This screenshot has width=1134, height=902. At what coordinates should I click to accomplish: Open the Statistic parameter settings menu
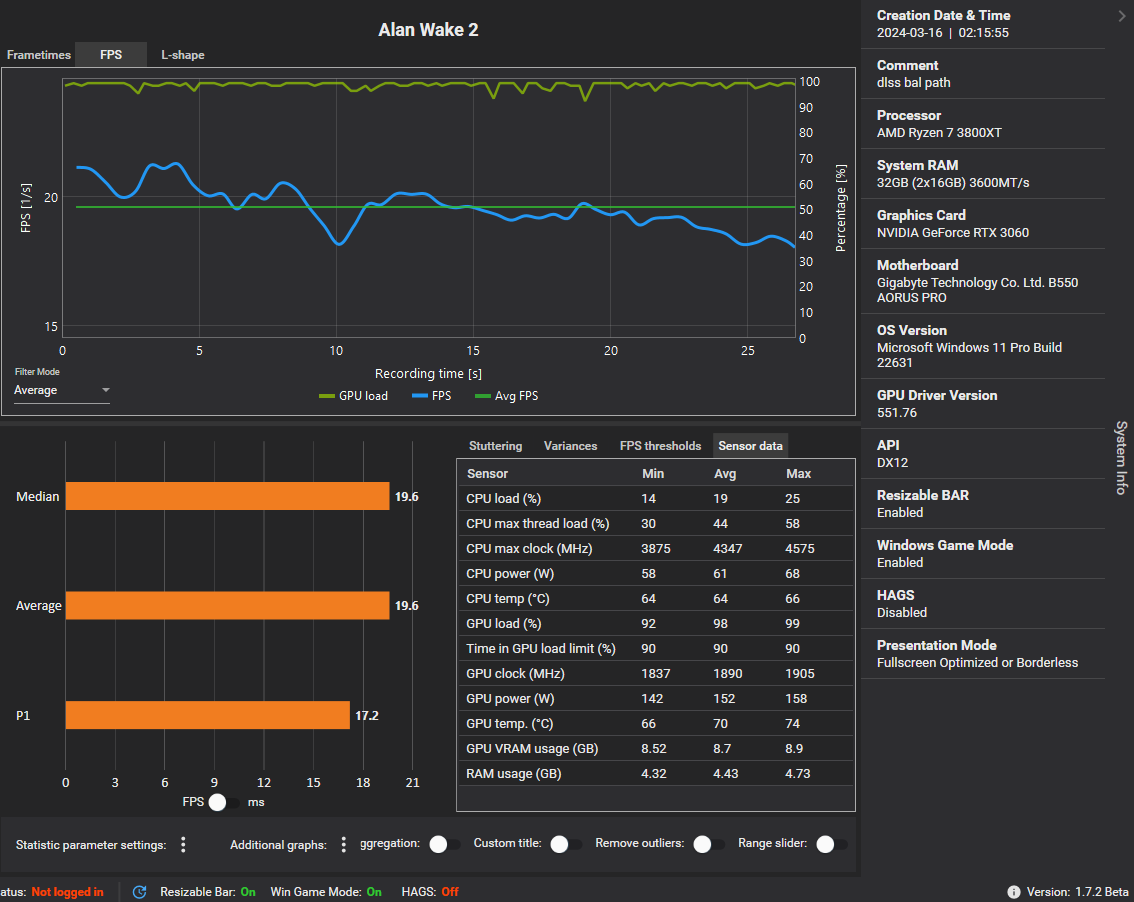[183, 844]
